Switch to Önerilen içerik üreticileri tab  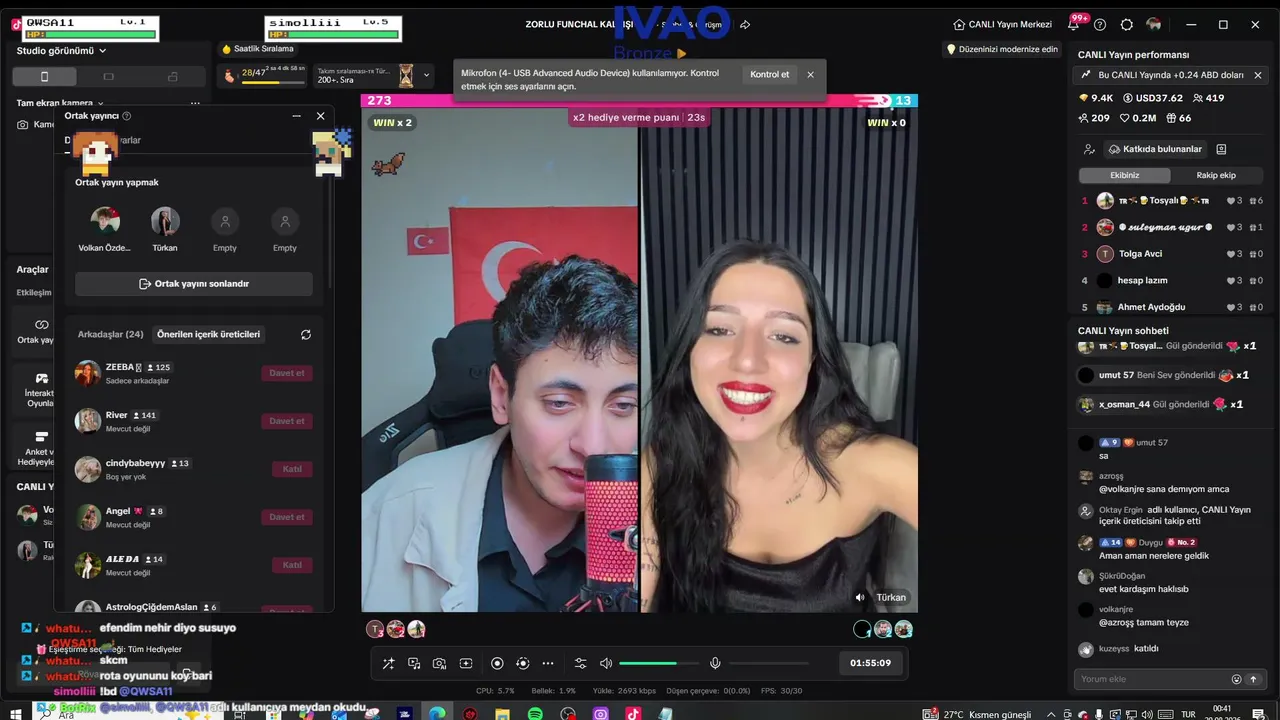(208, 334)
